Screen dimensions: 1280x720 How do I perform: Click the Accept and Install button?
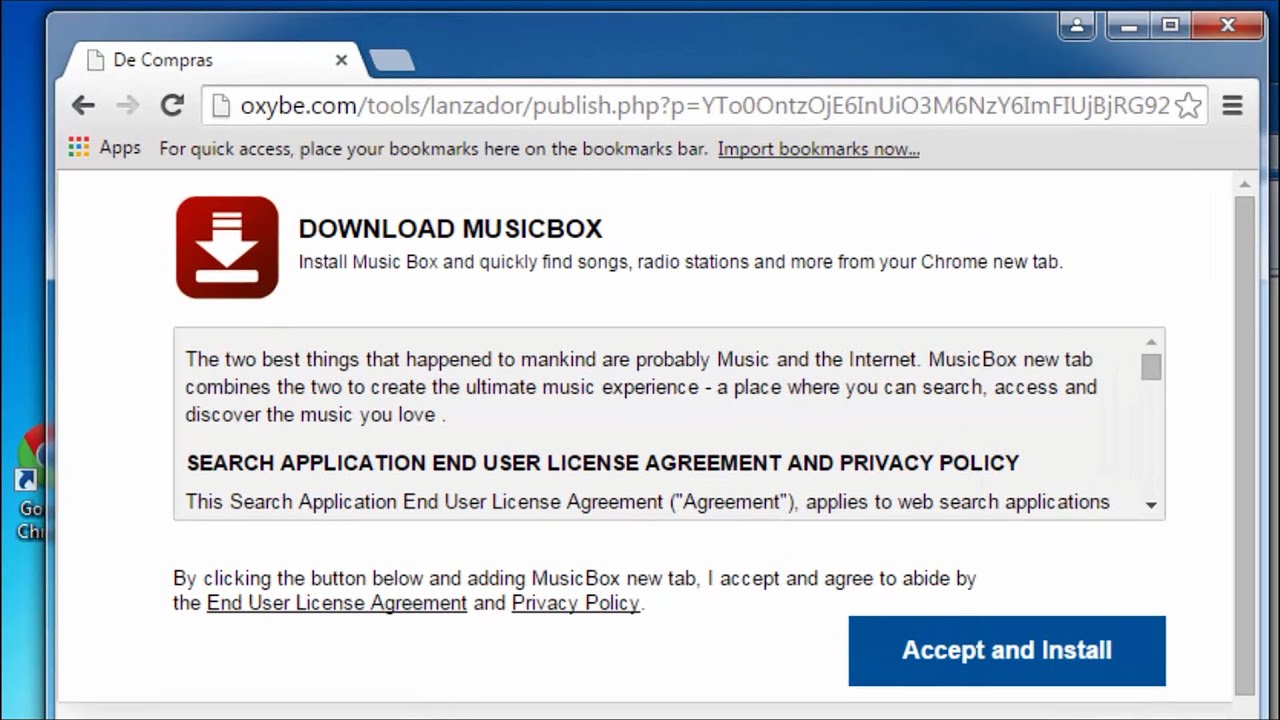1007,651
